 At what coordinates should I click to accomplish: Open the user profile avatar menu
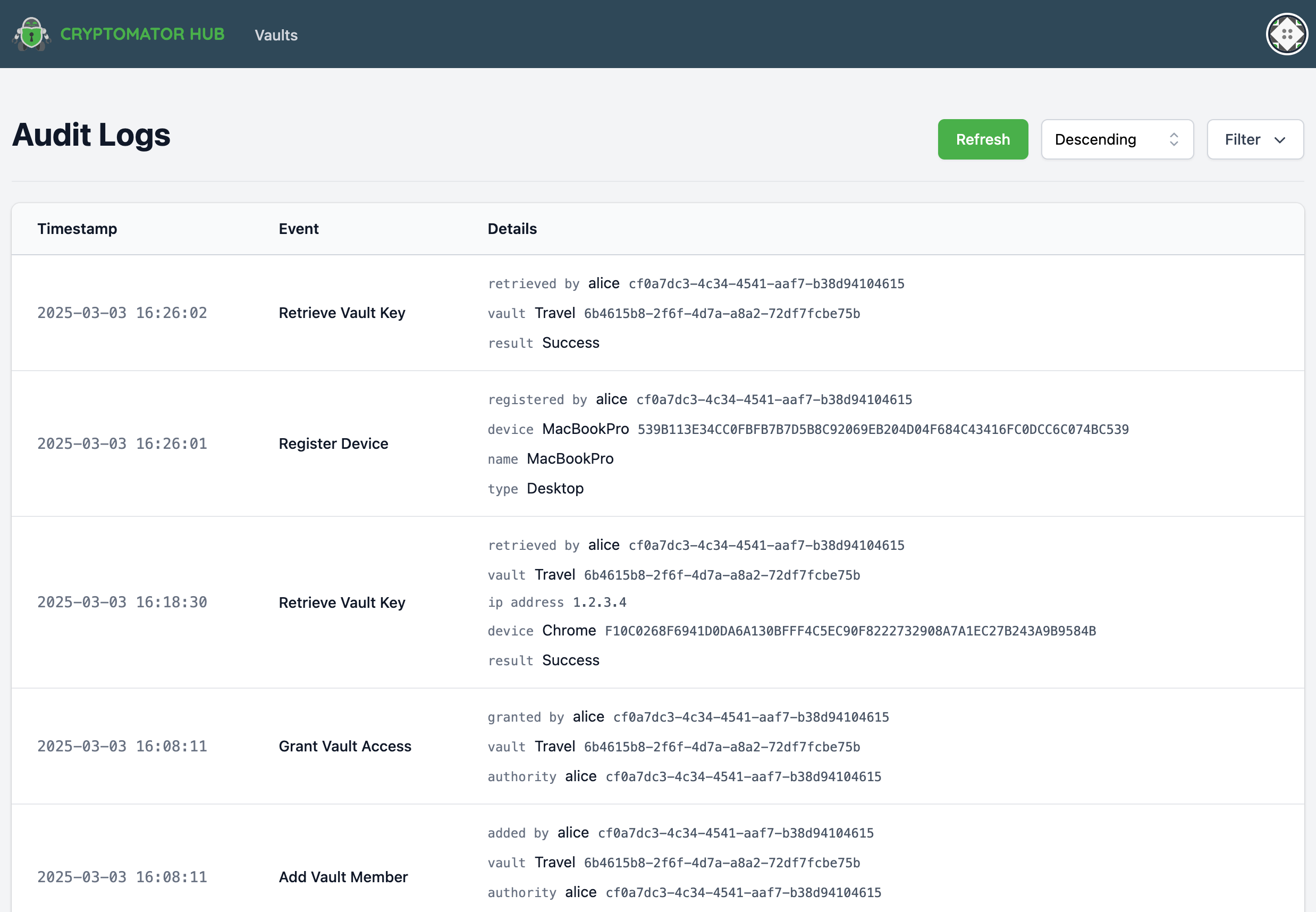[1286, 34]
